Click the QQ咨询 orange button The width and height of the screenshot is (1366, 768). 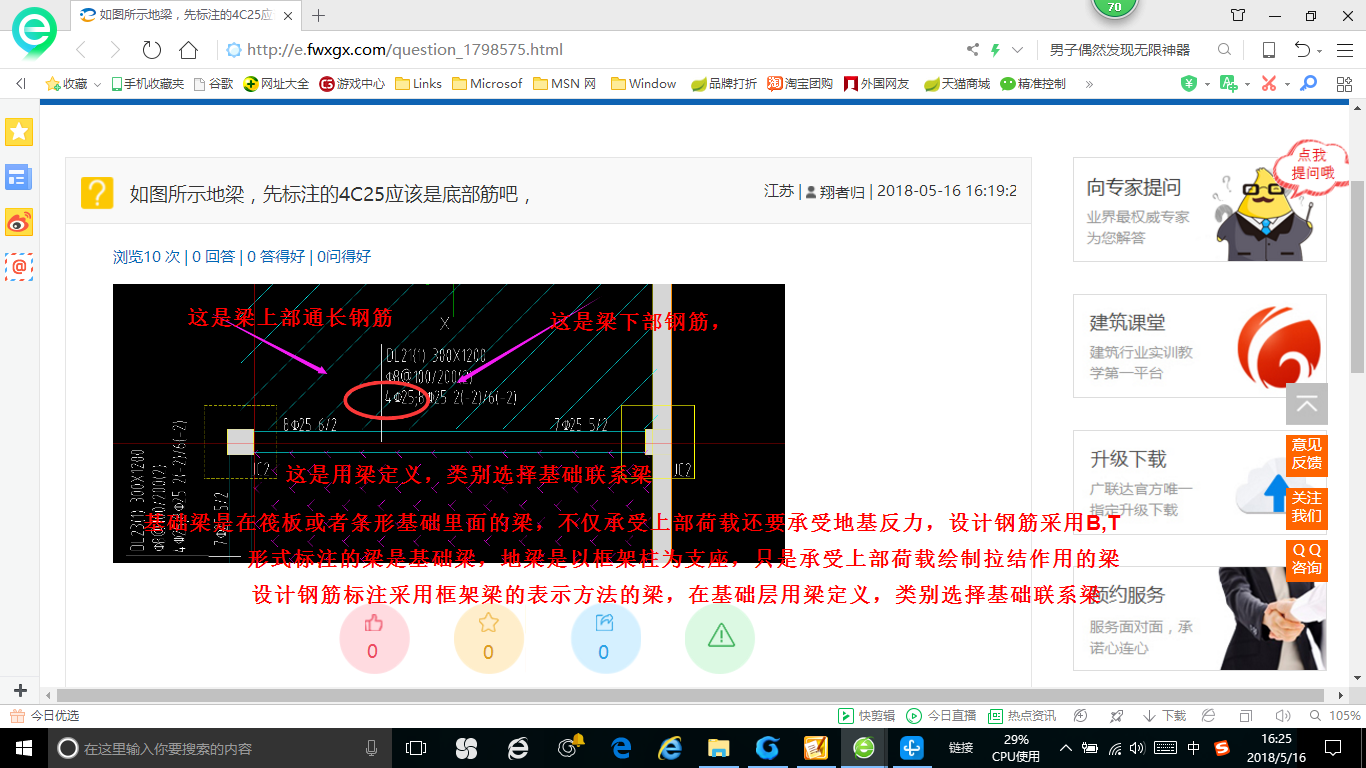[1306, 559]
